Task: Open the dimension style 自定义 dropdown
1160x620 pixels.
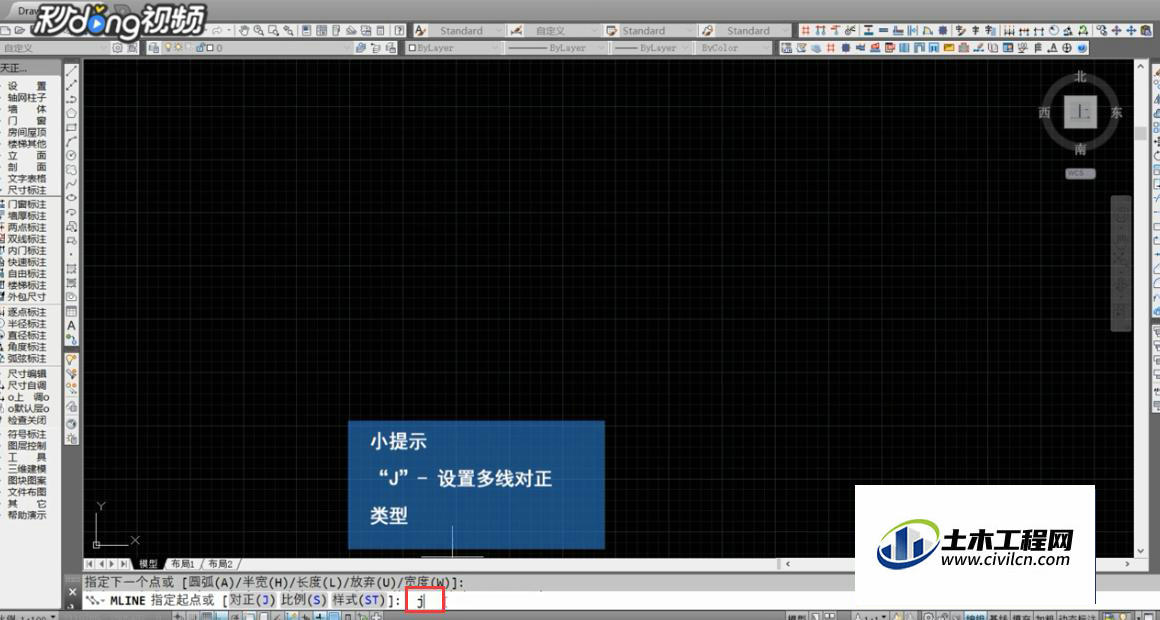Action: (x=562, y=30)
